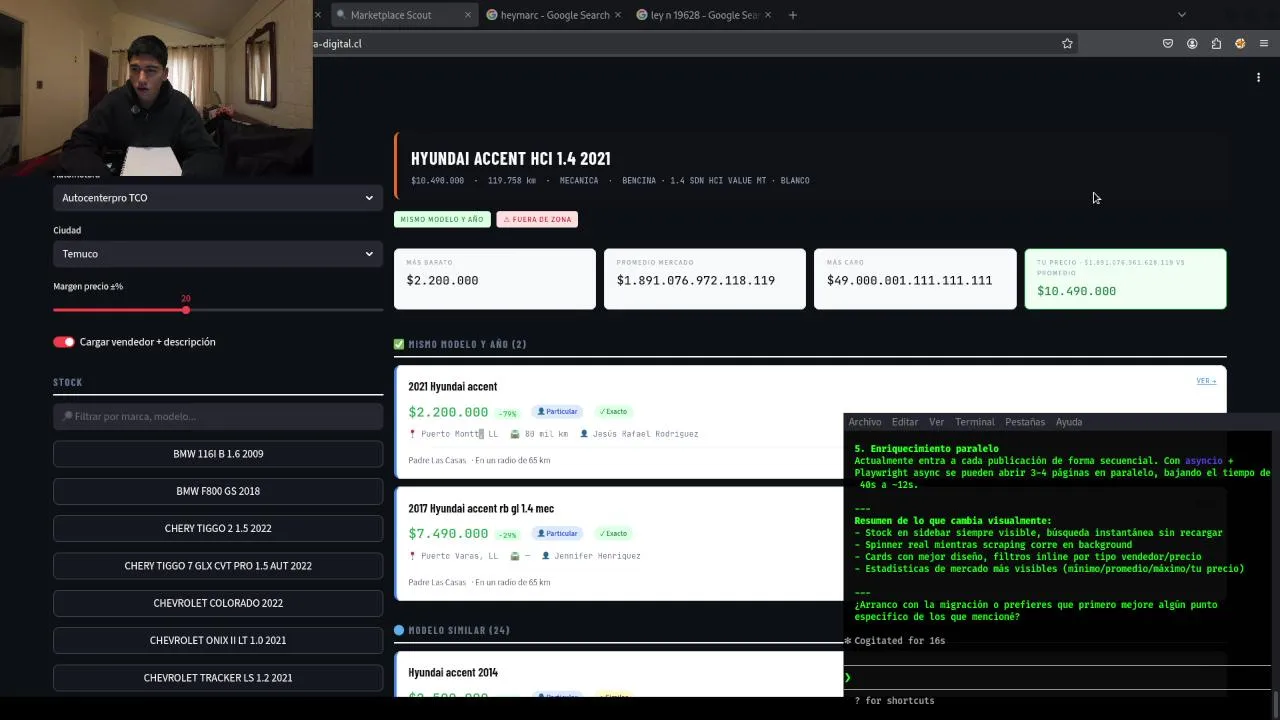Open the extensions puzzle icon

click(1216, 44)
